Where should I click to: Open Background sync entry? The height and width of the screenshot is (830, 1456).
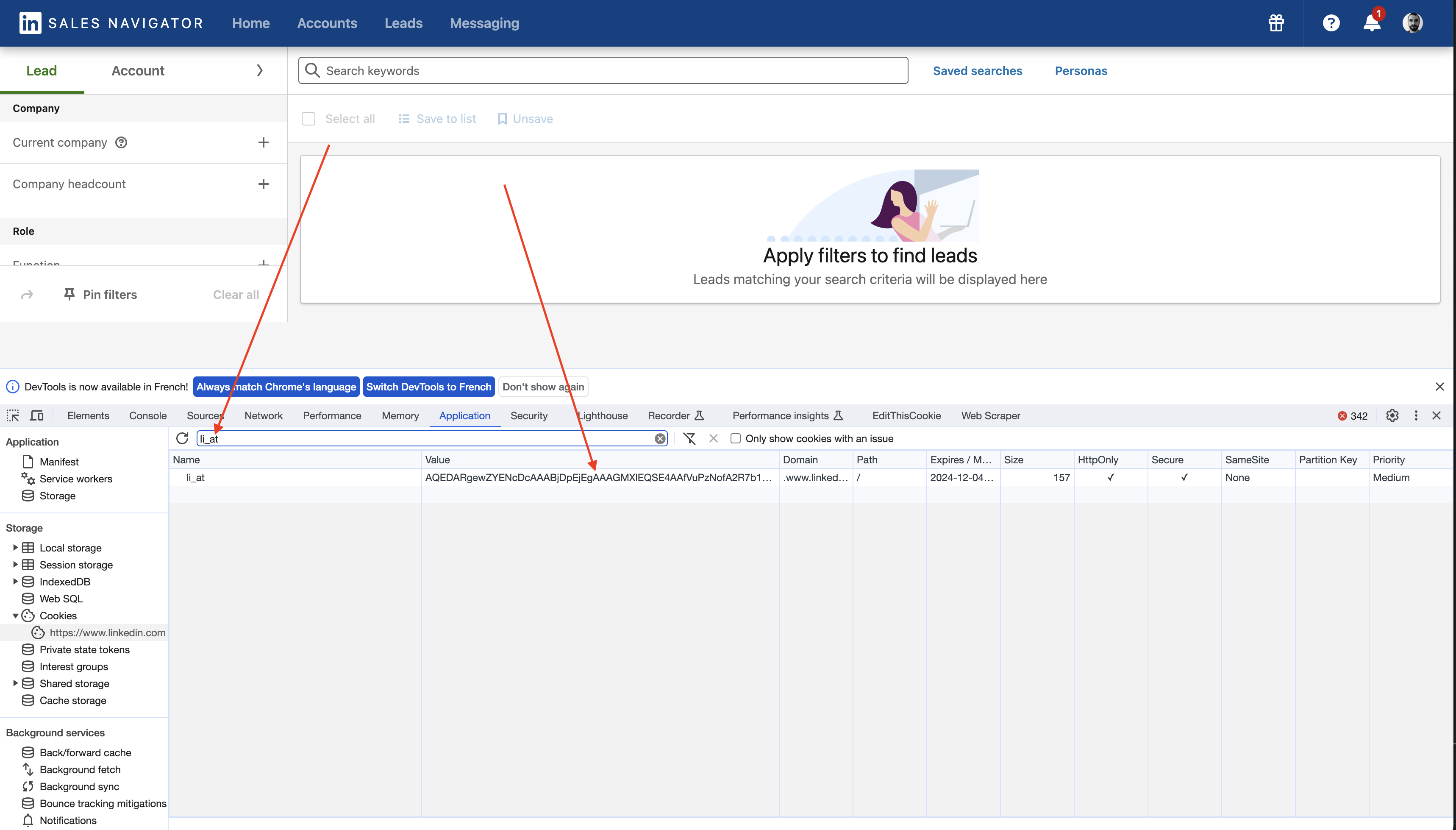point(79,786)
